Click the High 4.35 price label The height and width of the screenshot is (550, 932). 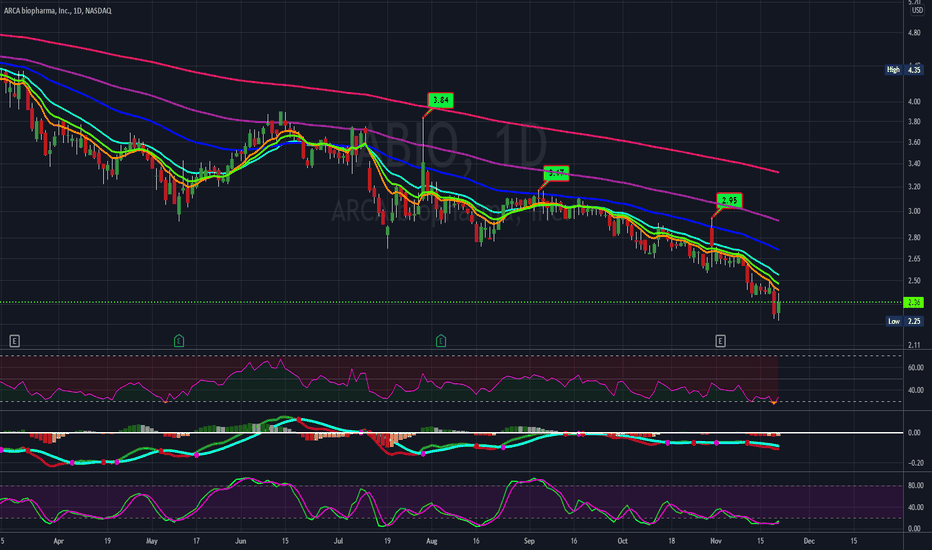[904, 70]
